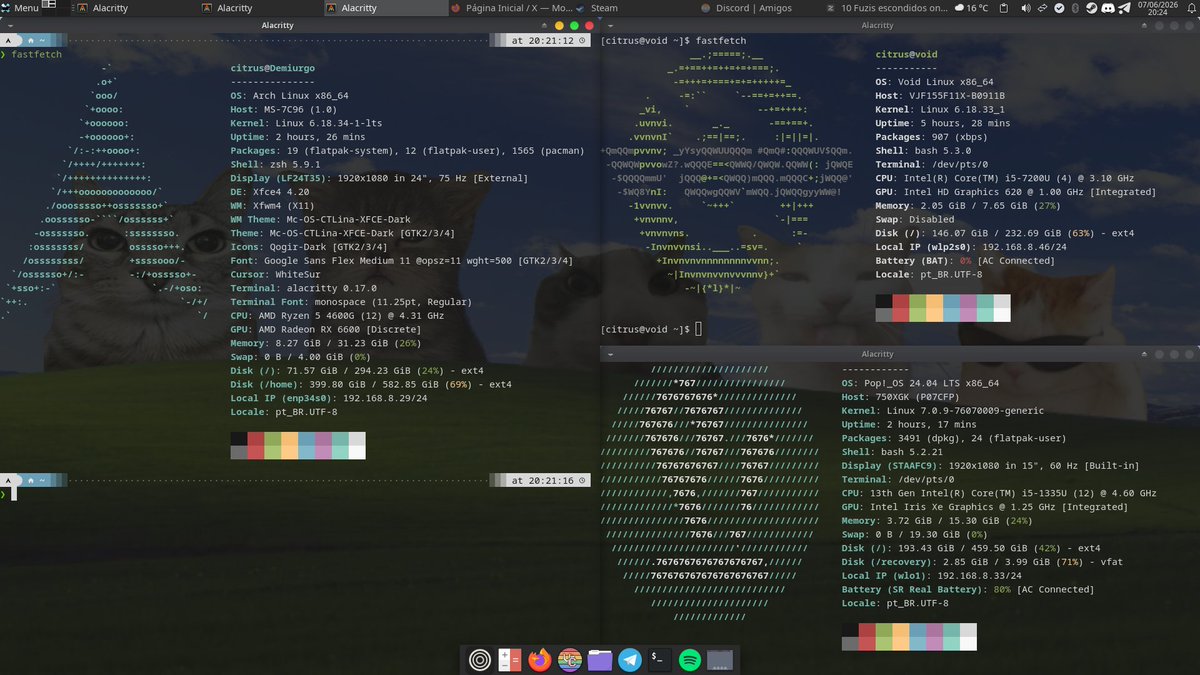Click the cursor after the second [citrus@void ~]$ prompt

pyautogui.click(x=699, y=329)
